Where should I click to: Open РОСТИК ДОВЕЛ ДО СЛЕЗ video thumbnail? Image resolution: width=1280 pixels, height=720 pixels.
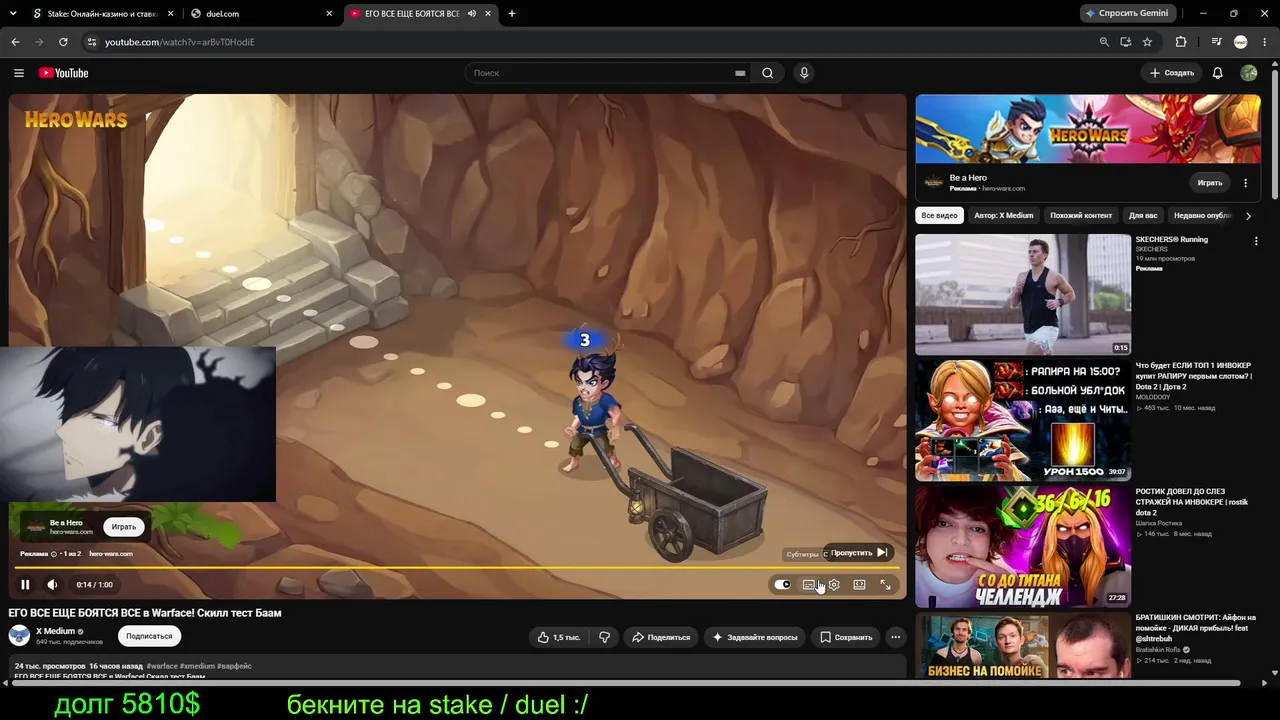point(1023,546)
